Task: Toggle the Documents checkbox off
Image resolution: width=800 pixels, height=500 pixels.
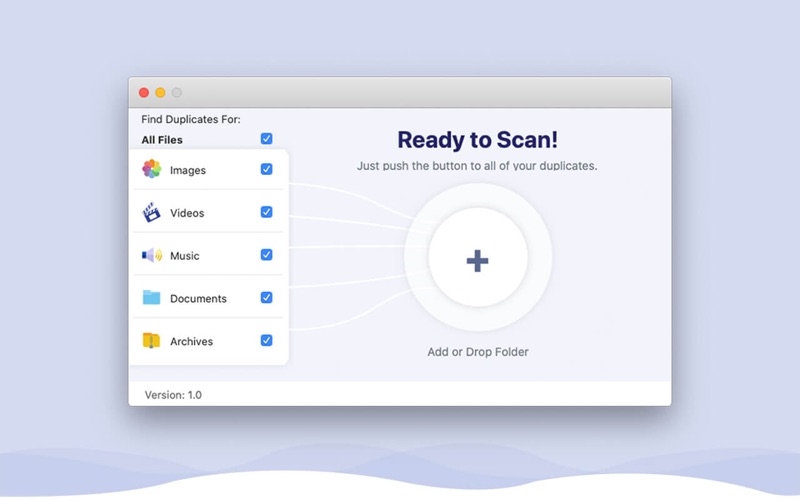Action: click(266, 297)
